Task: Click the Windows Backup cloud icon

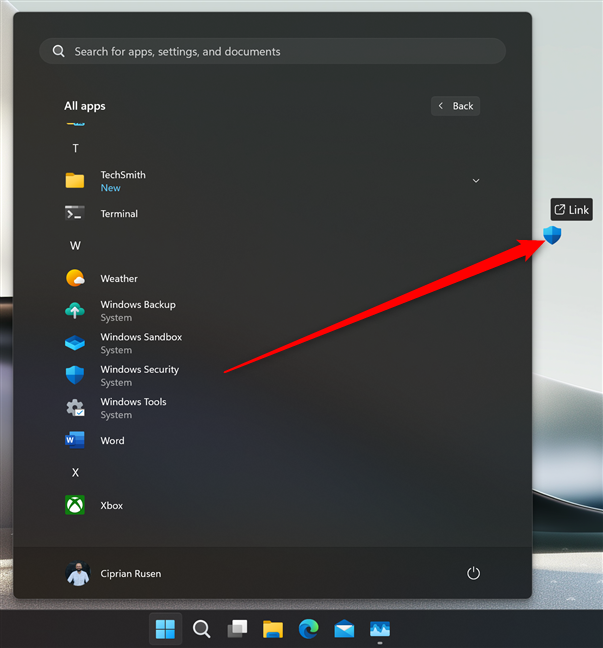Action: pos(75,311)
